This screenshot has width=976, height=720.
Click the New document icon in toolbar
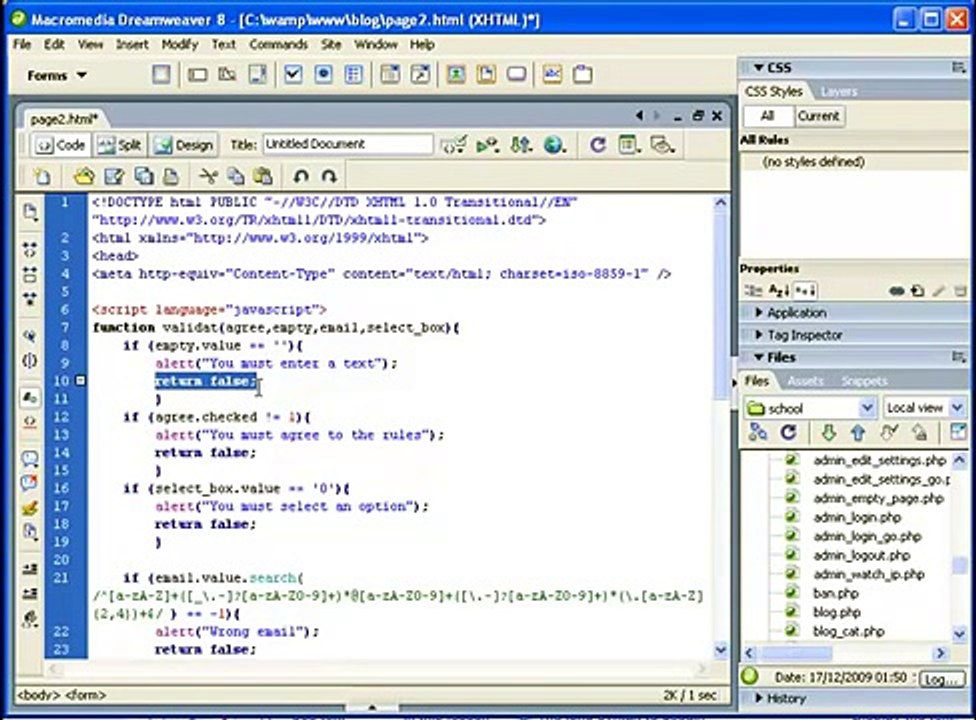[x=42, y=177]
